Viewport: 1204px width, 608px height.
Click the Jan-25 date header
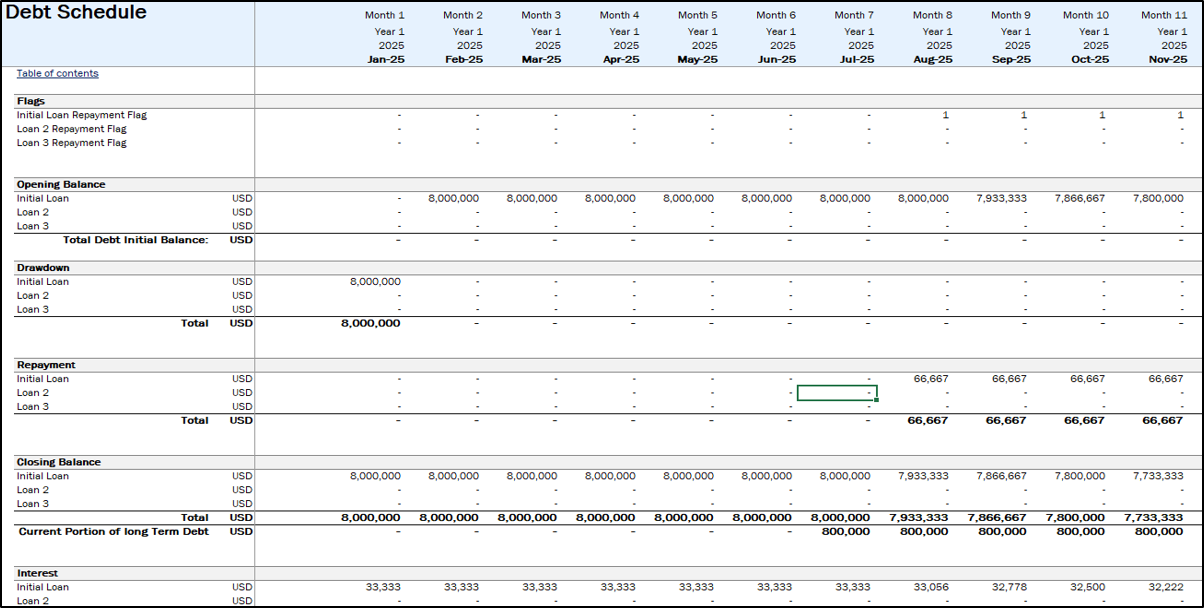point(385,59)
